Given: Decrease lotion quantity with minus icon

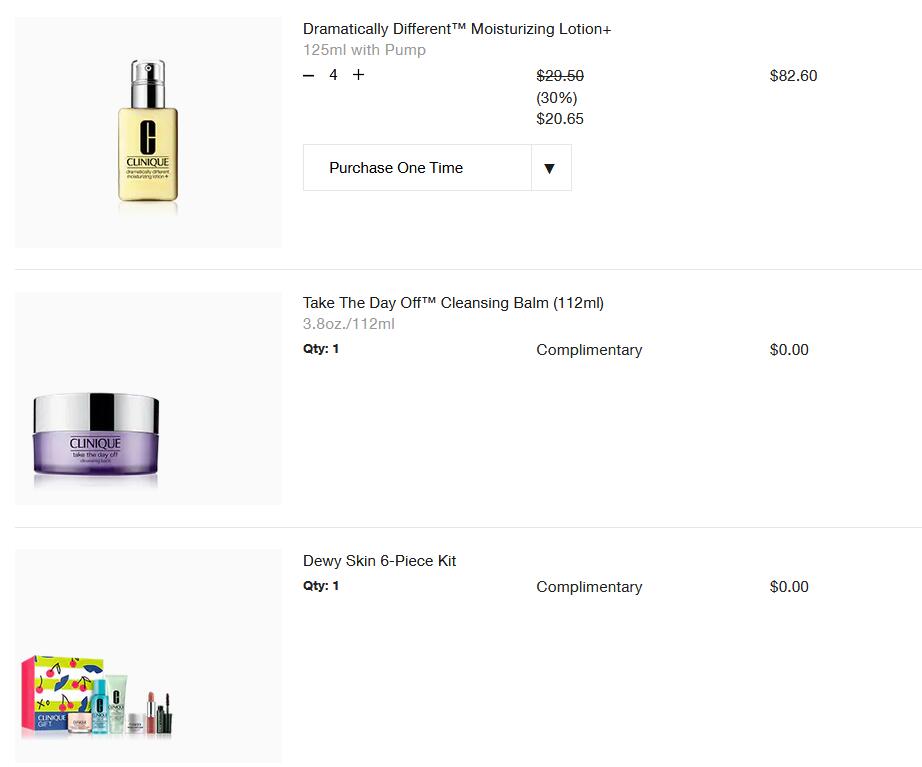Looking at the screenshot, I should click(x=309, y=75).
